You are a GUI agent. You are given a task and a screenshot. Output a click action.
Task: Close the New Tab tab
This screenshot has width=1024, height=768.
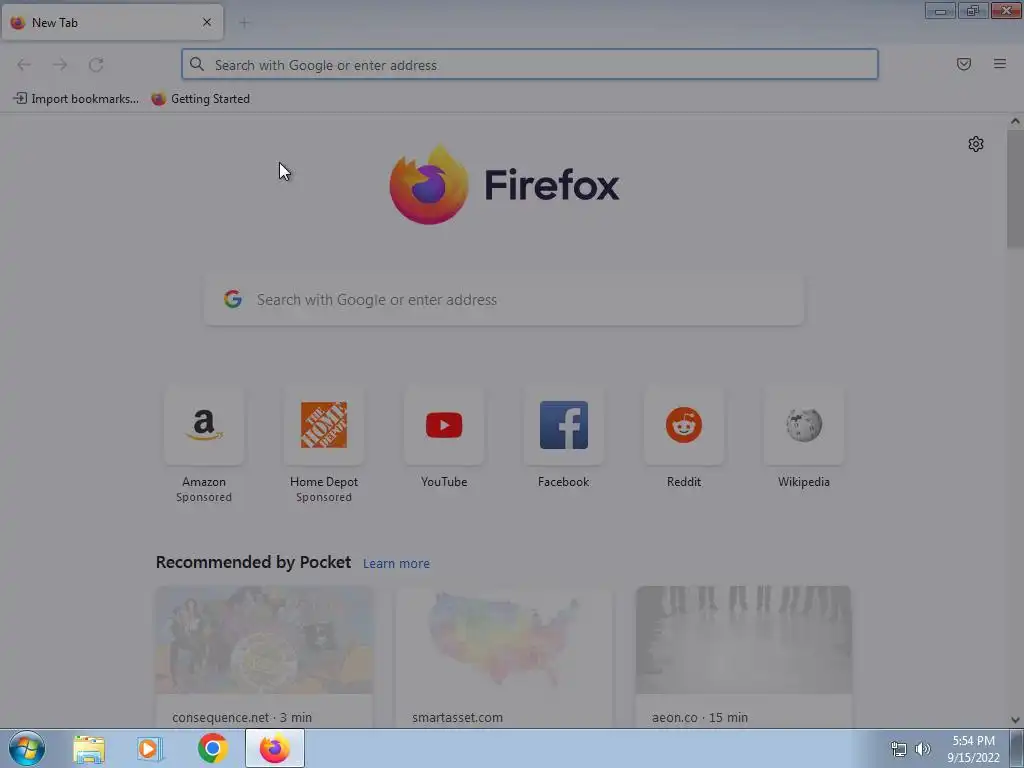coord(207,22)
